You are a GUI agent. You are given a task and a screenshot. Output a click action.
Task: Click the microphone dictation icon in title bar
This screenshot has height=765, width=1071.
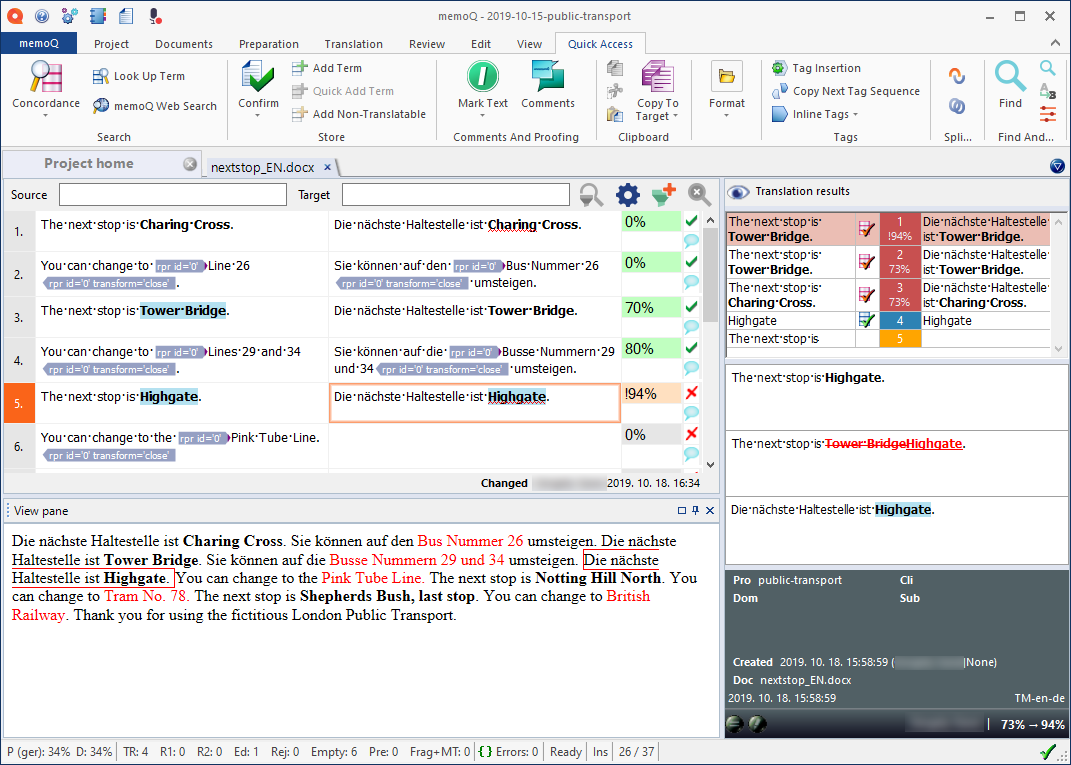155,15
